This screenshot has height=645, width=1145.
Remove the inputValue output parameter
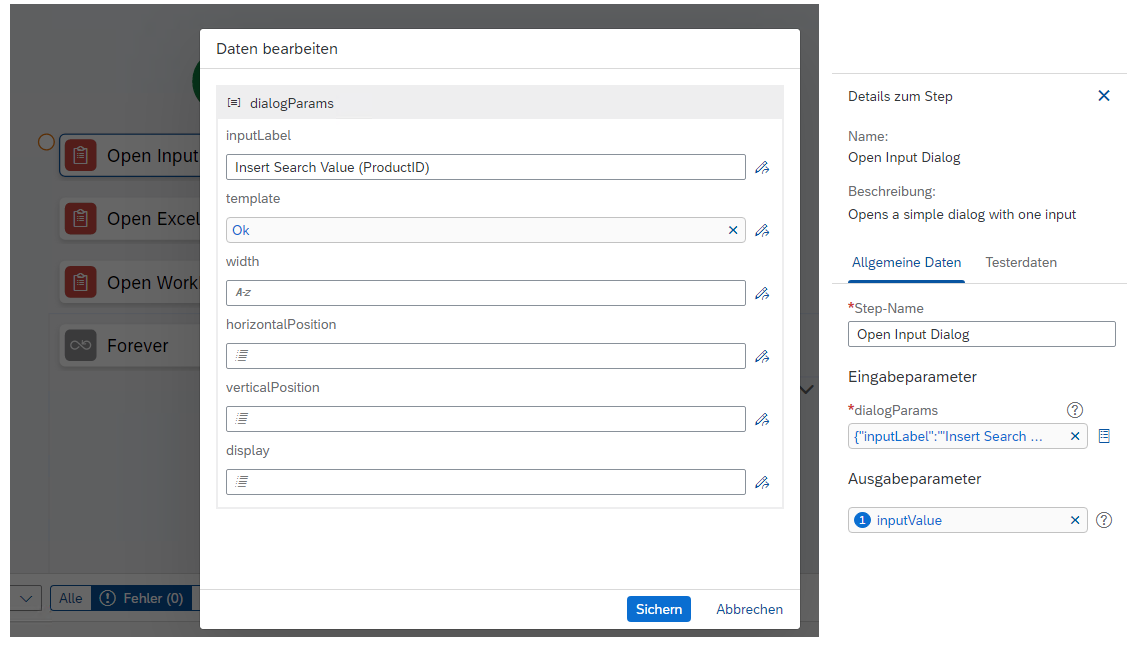pyautogui.click(x=1075, y=520)
